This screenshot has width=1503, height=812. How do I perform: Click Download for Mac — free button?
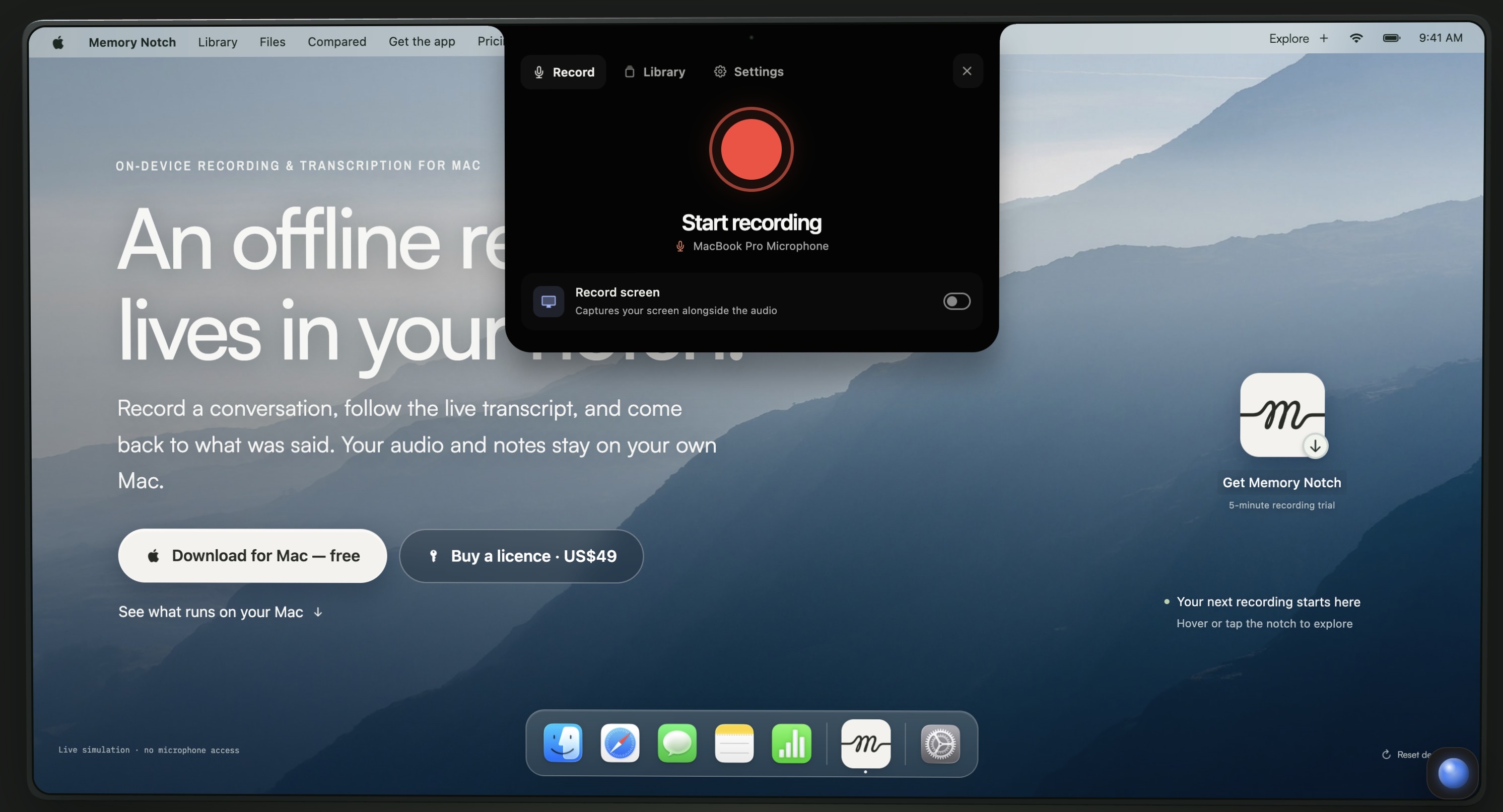click(252, 555)
